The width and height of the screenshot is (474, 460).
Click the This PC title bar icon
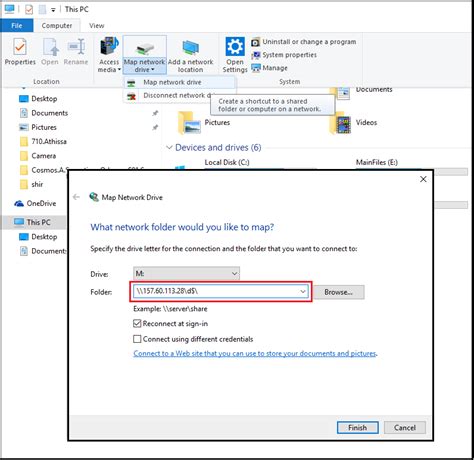coord(9,9)
